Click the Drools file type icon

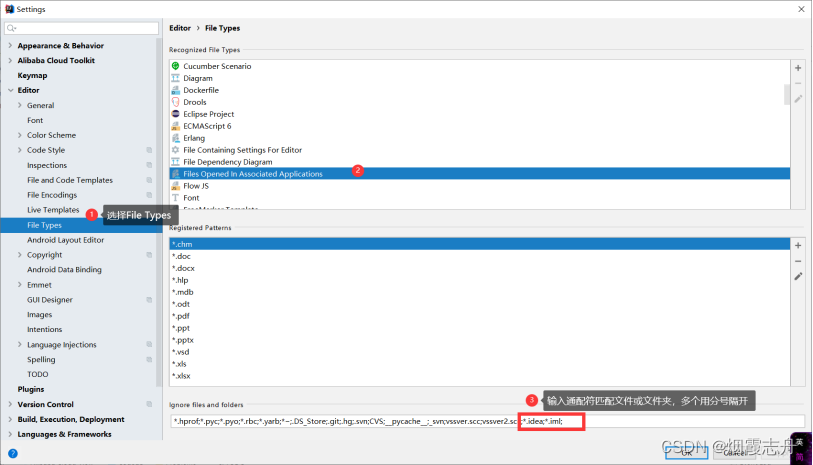point(175,102)
